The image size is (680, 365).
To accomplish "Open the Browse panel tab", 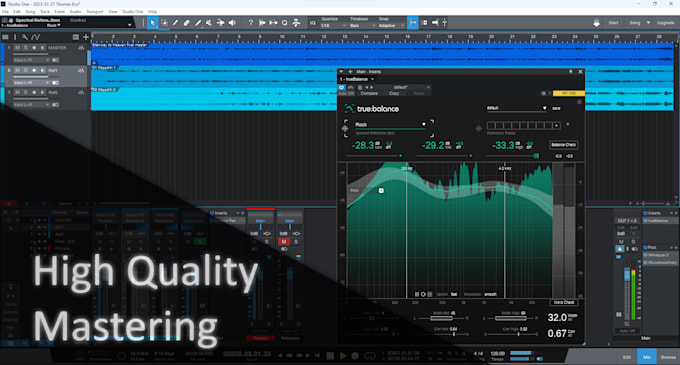I will [668, 357].
